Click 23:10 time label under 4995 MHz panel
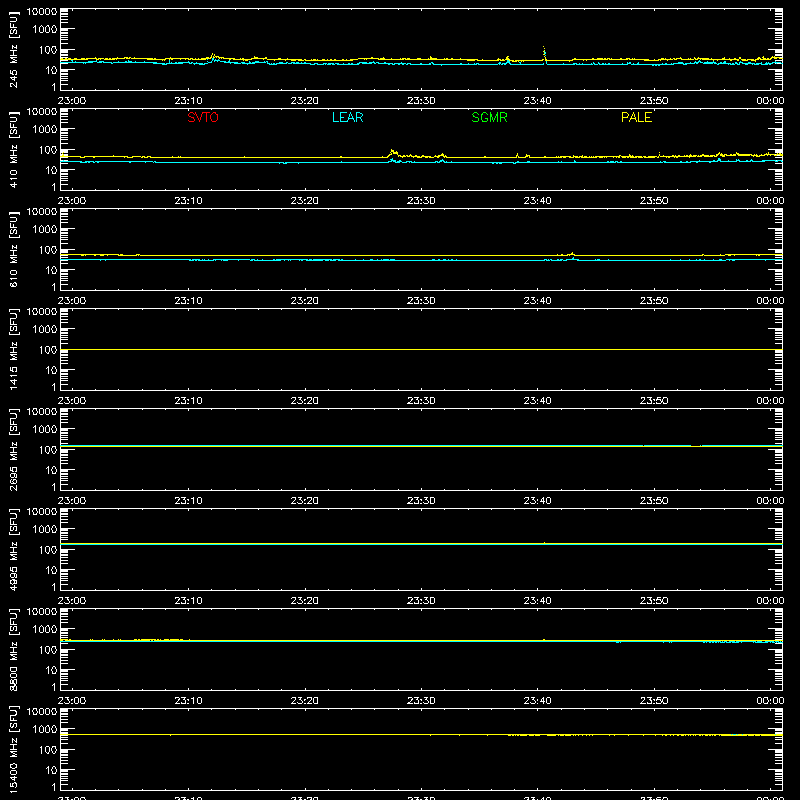800x800 pixels. [x=188, y=601]
